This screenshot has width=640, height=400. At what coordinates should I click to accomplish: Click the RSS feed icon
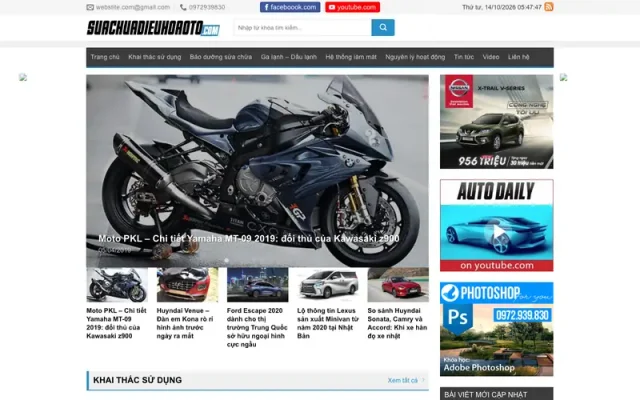549,7
